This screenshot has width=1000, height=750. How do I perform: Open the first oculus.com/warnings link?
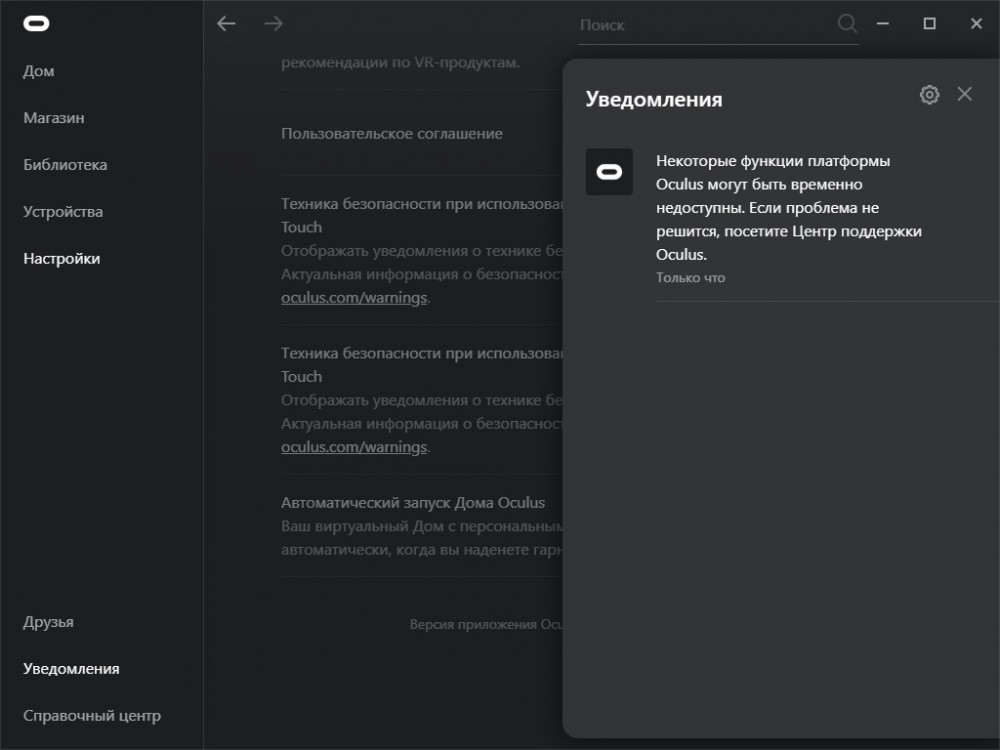[x=354, y=298]
